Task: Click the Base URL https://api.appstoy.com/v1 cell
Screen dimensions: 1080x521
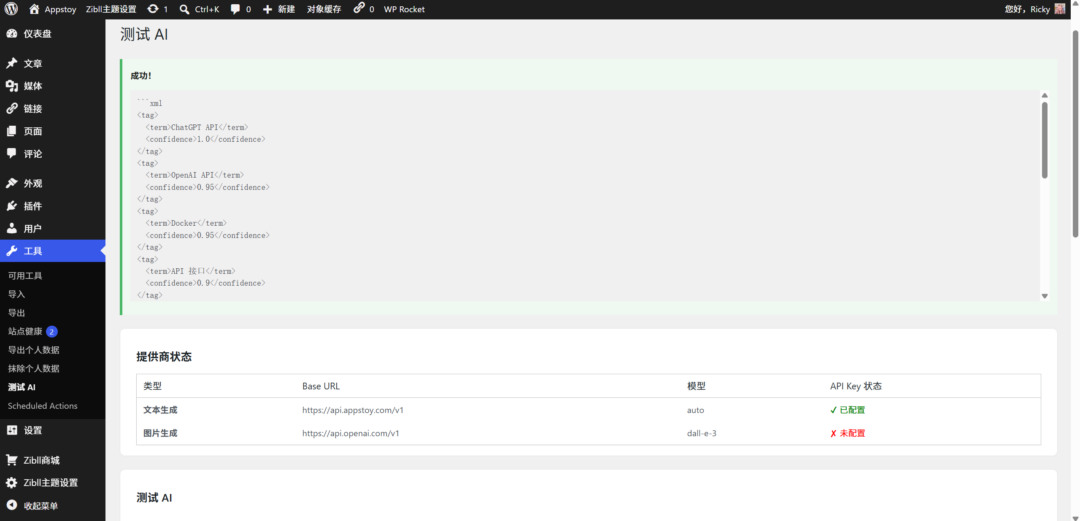Action: tap(353, 410)
